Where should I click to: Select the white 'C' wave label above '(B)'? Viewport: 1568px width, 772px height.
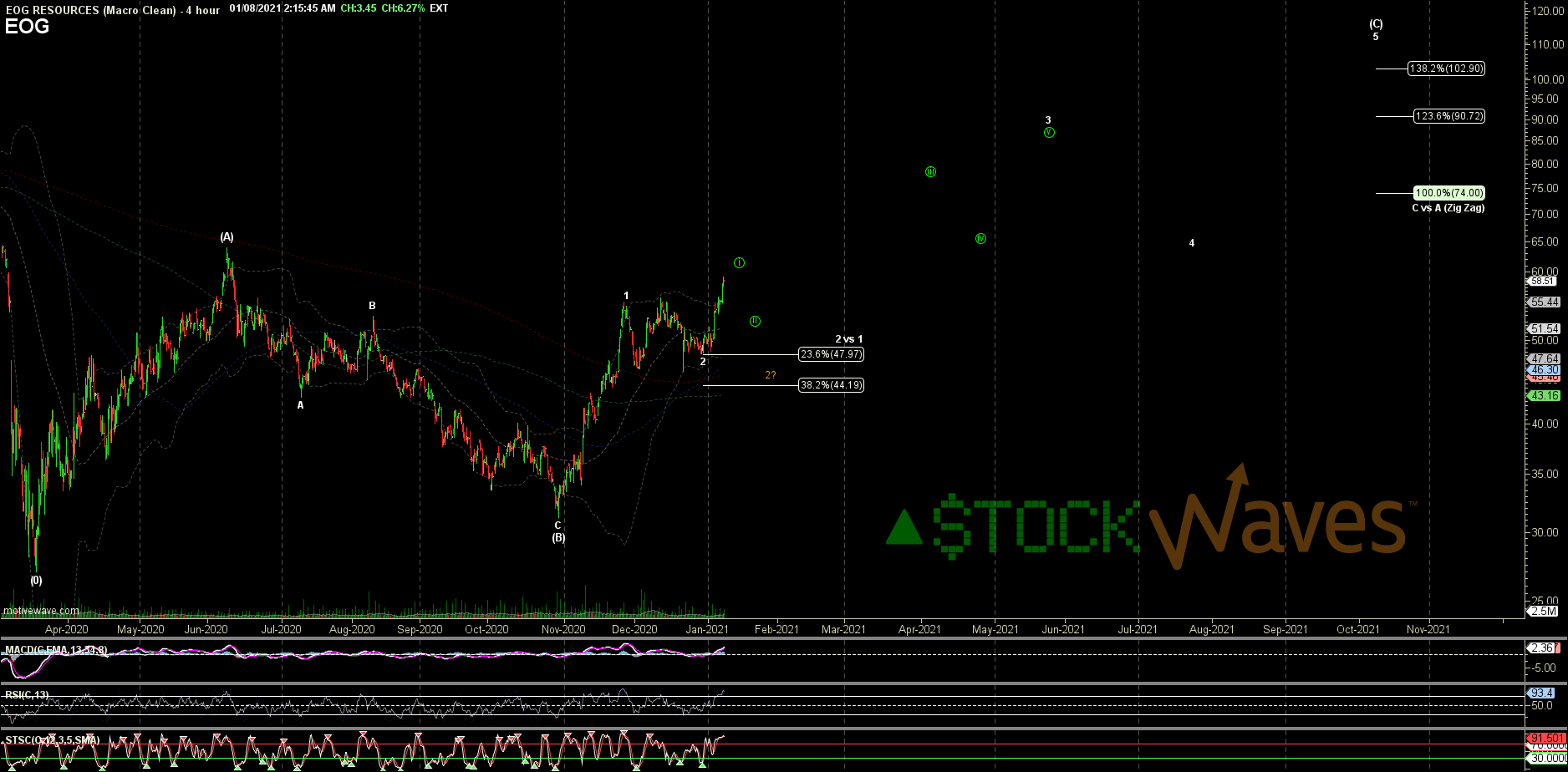click(557, 526)
